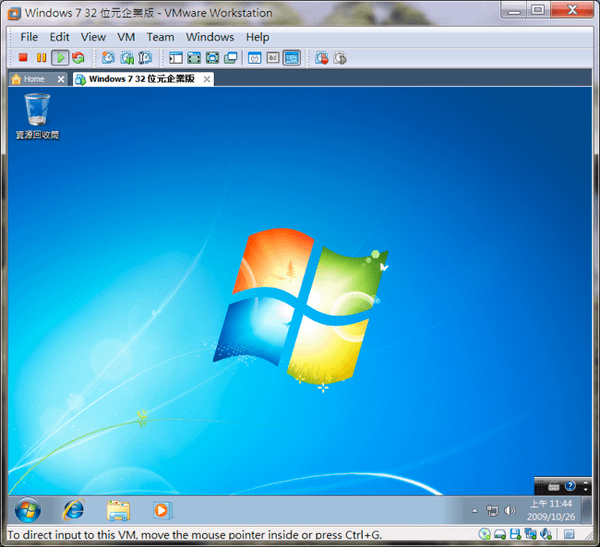Click the orange Suspend (pause) toolbar button
This screenshot has width=600, height=547.
[41, 58]
